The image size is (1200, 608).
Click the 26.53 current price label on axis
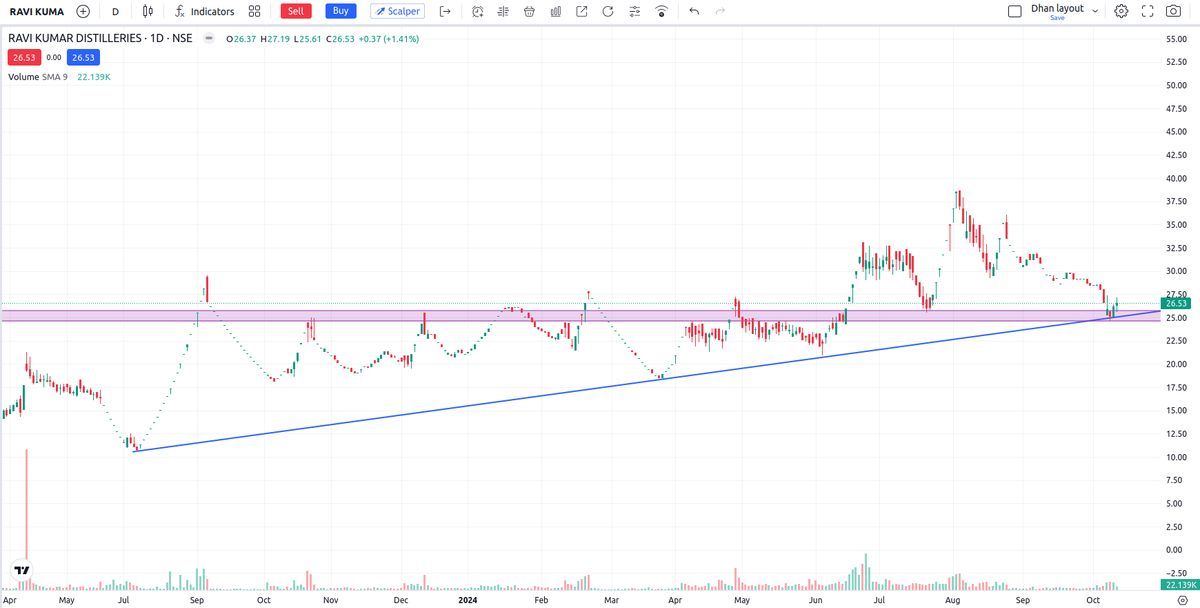click(1175, 303)
